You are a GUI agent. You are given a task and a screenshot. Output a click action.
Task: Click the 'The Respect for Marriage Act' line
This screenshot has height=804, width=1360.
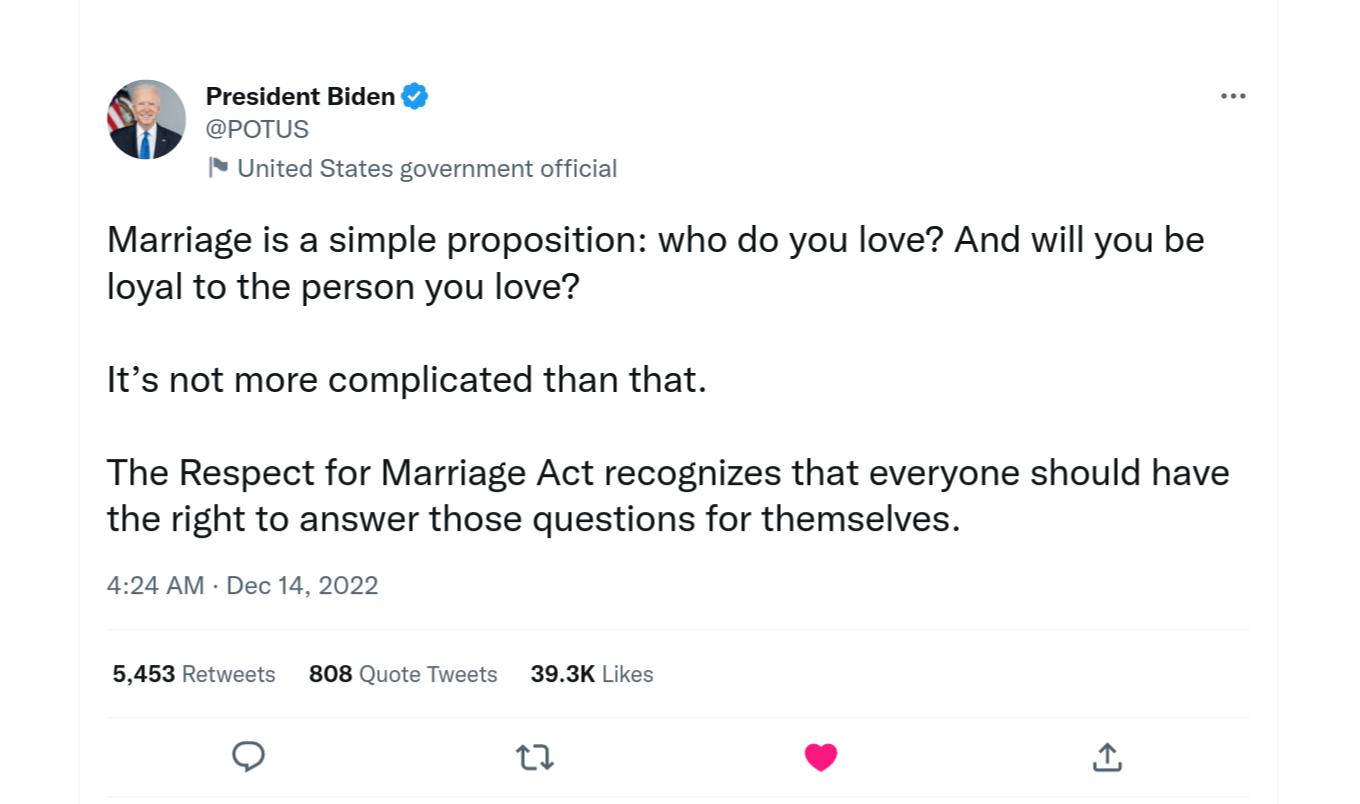[667, 472]
